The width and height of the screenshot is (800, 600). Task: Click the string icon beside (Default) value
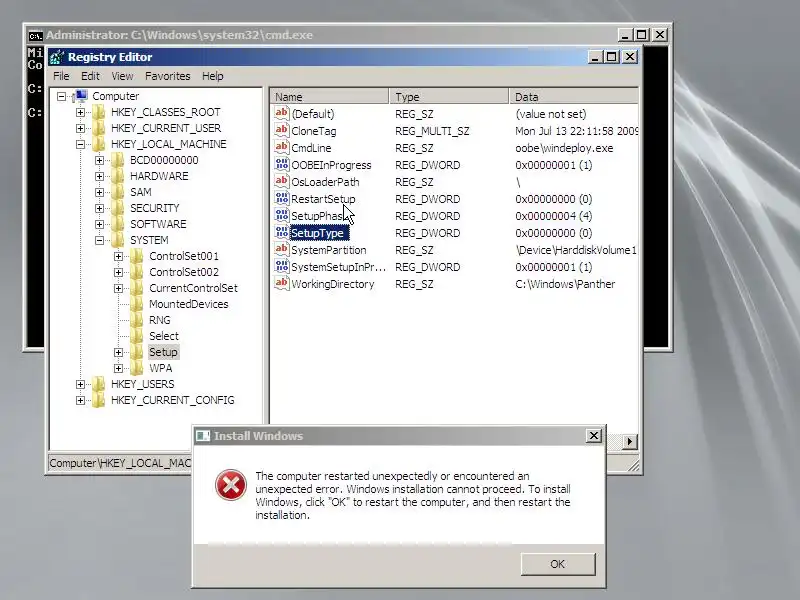pos(282,113)
